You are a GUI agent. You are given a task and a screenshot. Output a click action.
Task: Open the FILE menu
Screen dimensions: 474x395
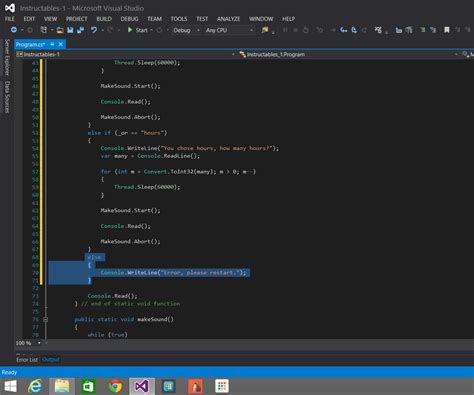10,19
